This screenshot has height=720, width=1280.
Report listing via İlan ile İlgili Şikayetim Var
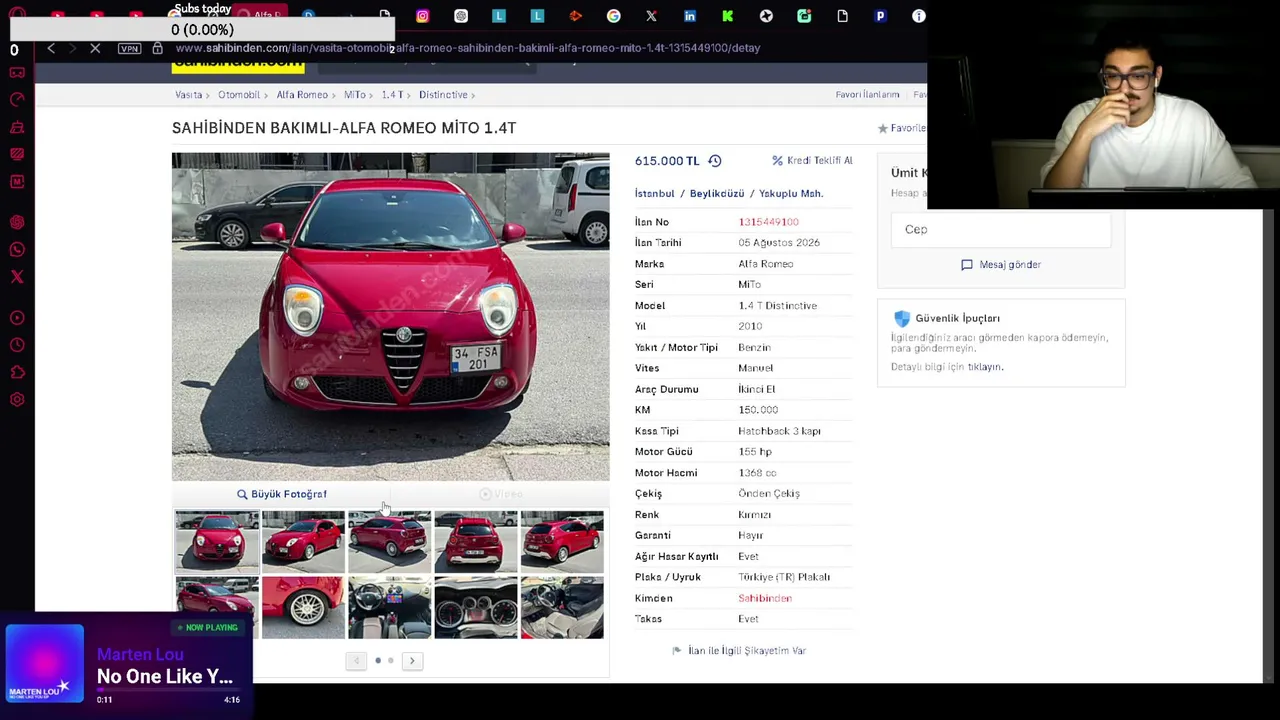[x=739, y=651]
